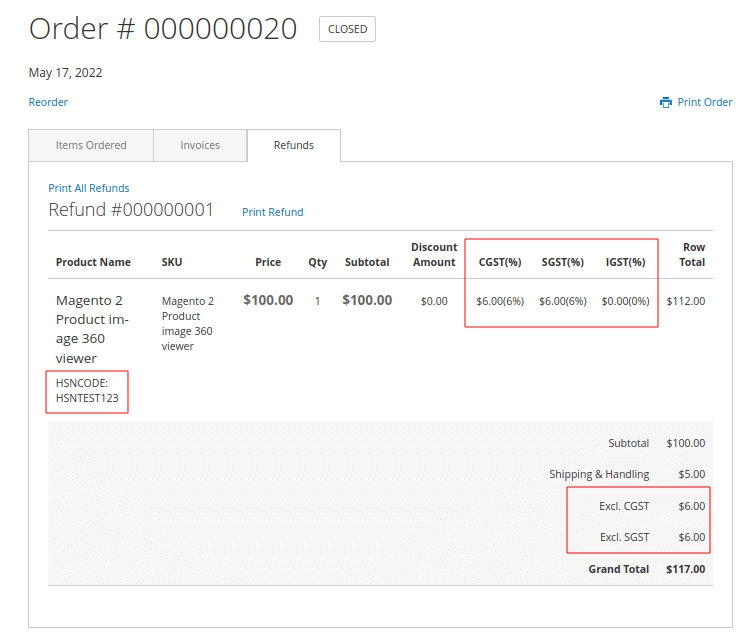Screen dimensions: 740x636
Task: Click the Excl. SGST amount $6.00
Action: (x=692, y=537)
